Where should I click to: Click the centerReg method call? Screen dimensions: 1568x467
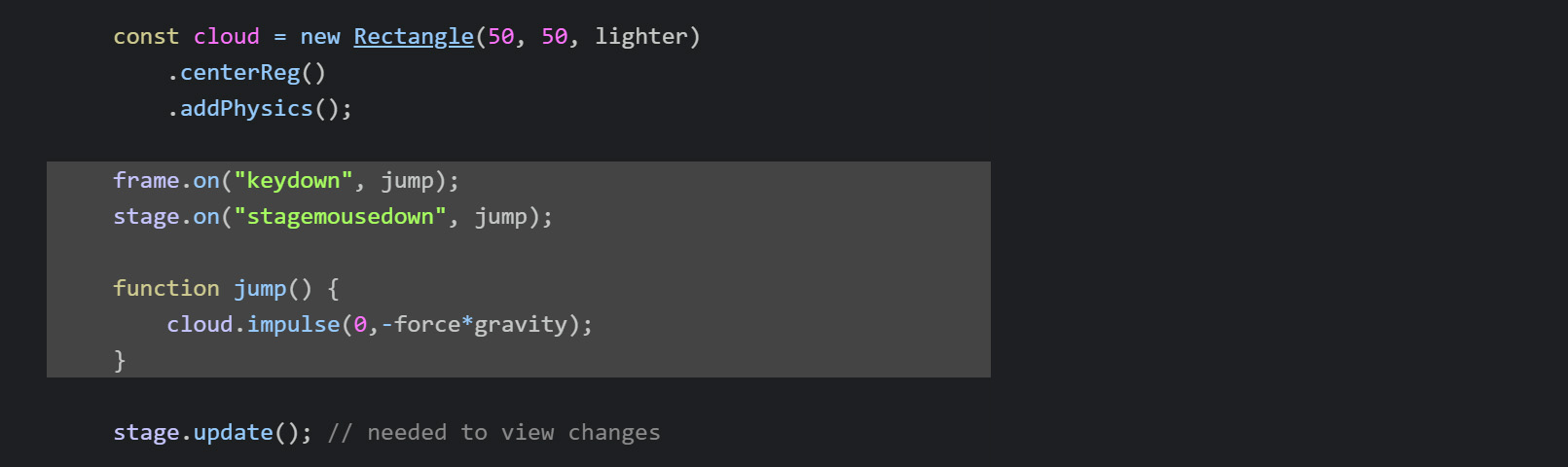[240, 73]
